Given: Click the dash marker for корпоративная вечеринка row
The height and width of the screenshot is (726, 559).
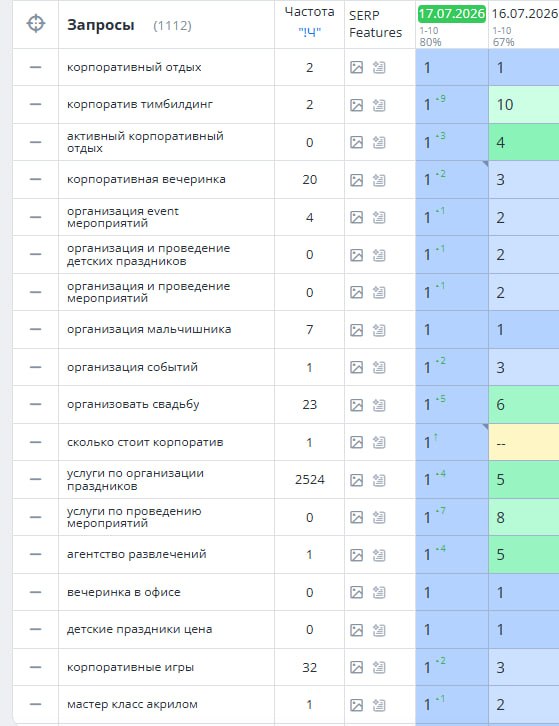Looking at the screenshot, I should [36, 179].
